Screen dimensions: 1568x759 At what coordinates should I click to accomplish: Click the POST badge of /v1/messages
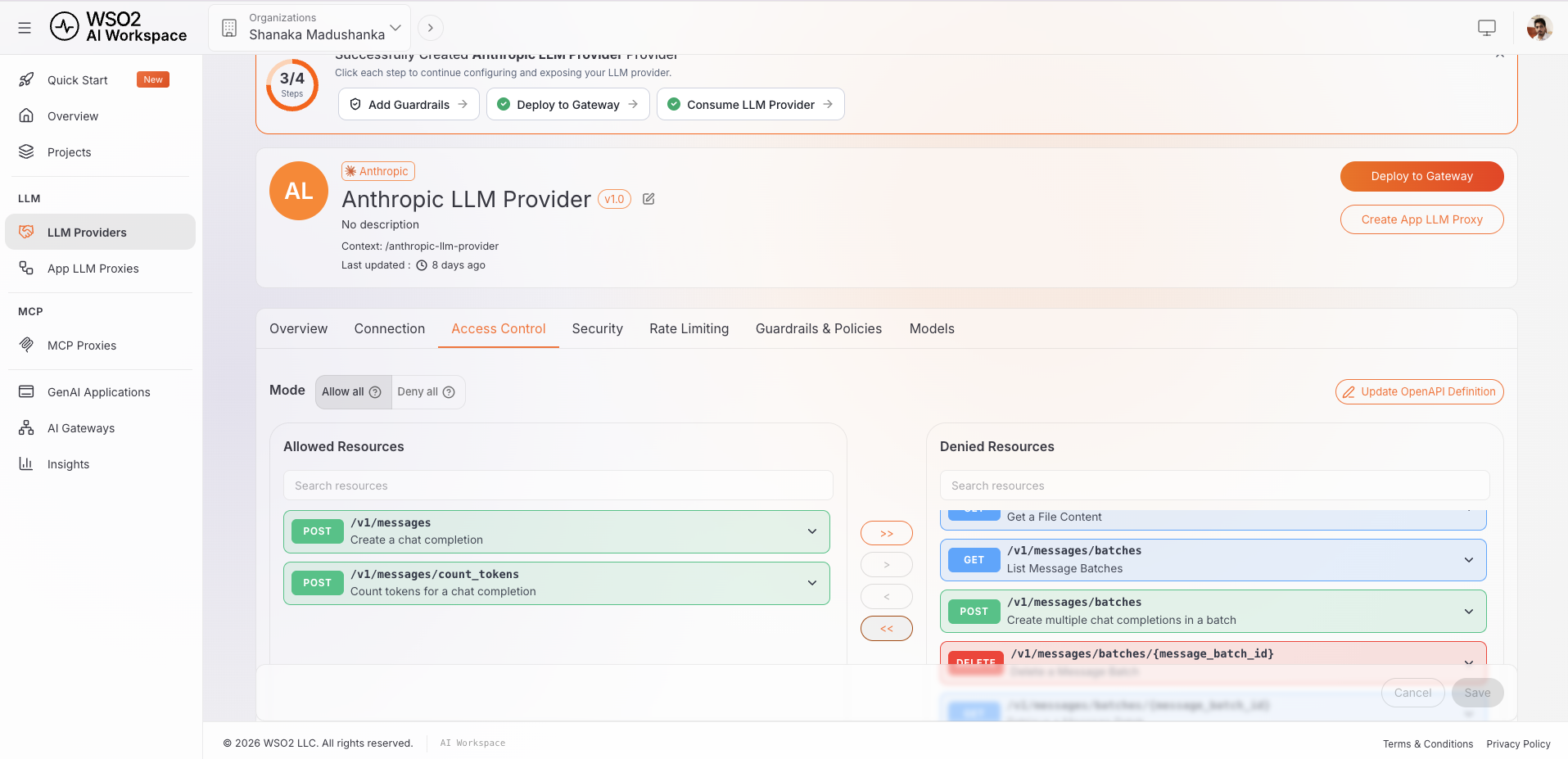[318, 531]
